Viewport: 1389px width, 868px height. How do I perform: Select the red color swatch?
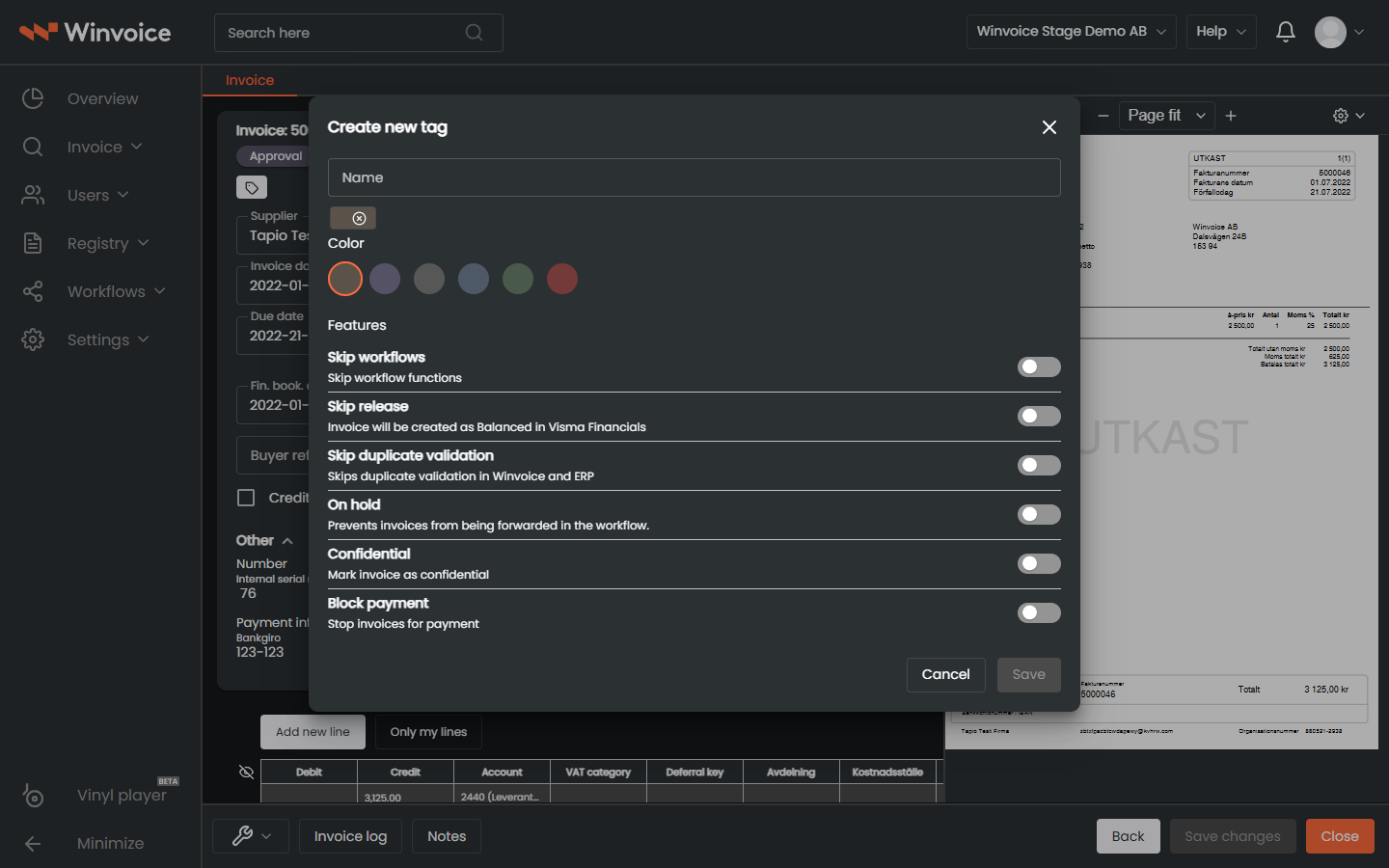pos(562,279)
